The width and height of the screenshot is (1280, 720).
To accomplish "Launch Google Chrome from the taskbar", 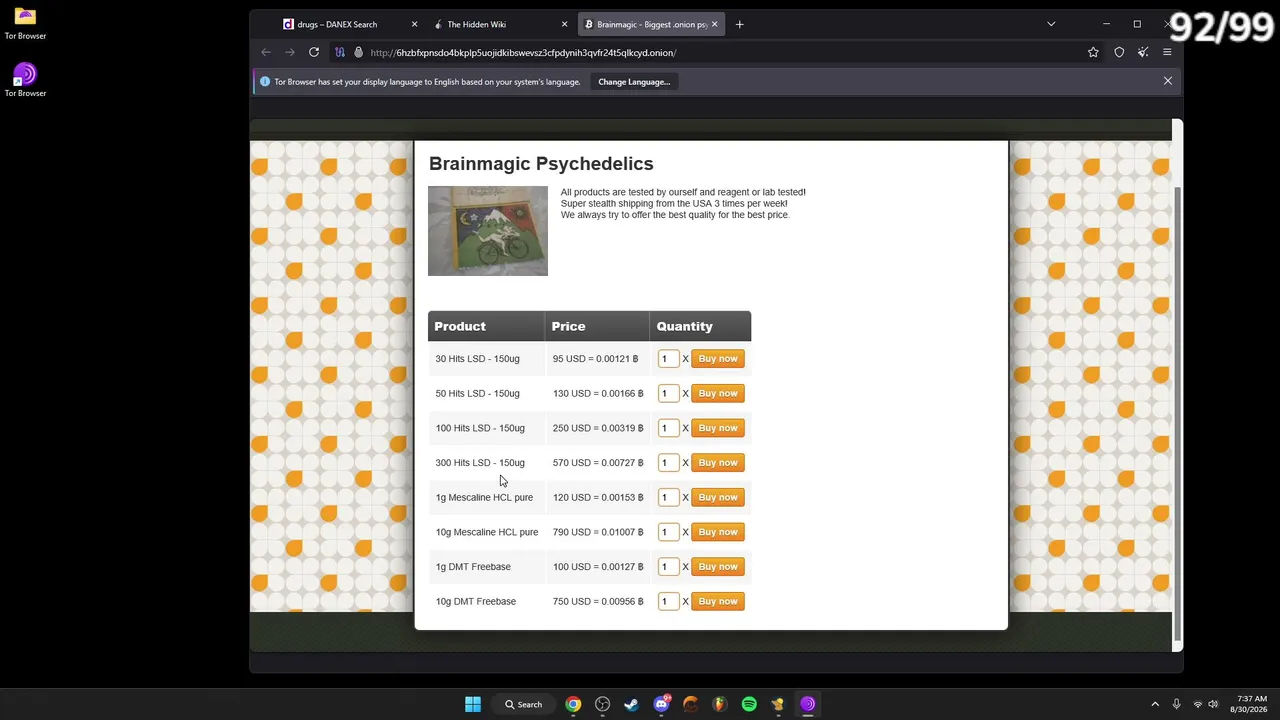I will pyautogui.click(x=573, y=704).
